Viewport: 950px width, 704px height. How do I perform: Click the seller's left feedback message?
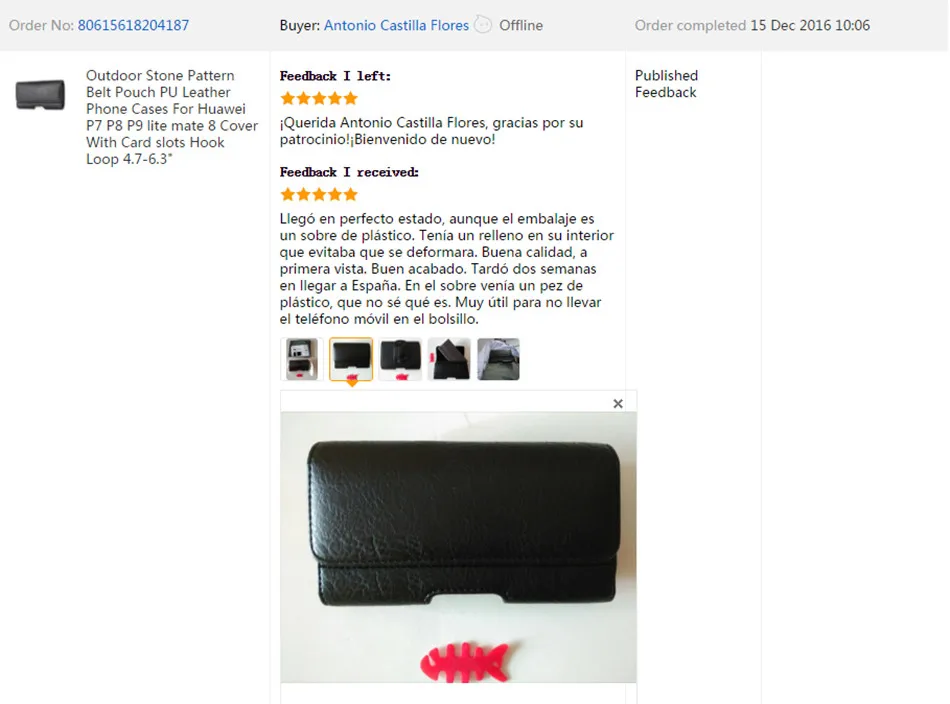click(x=431, y=131)
